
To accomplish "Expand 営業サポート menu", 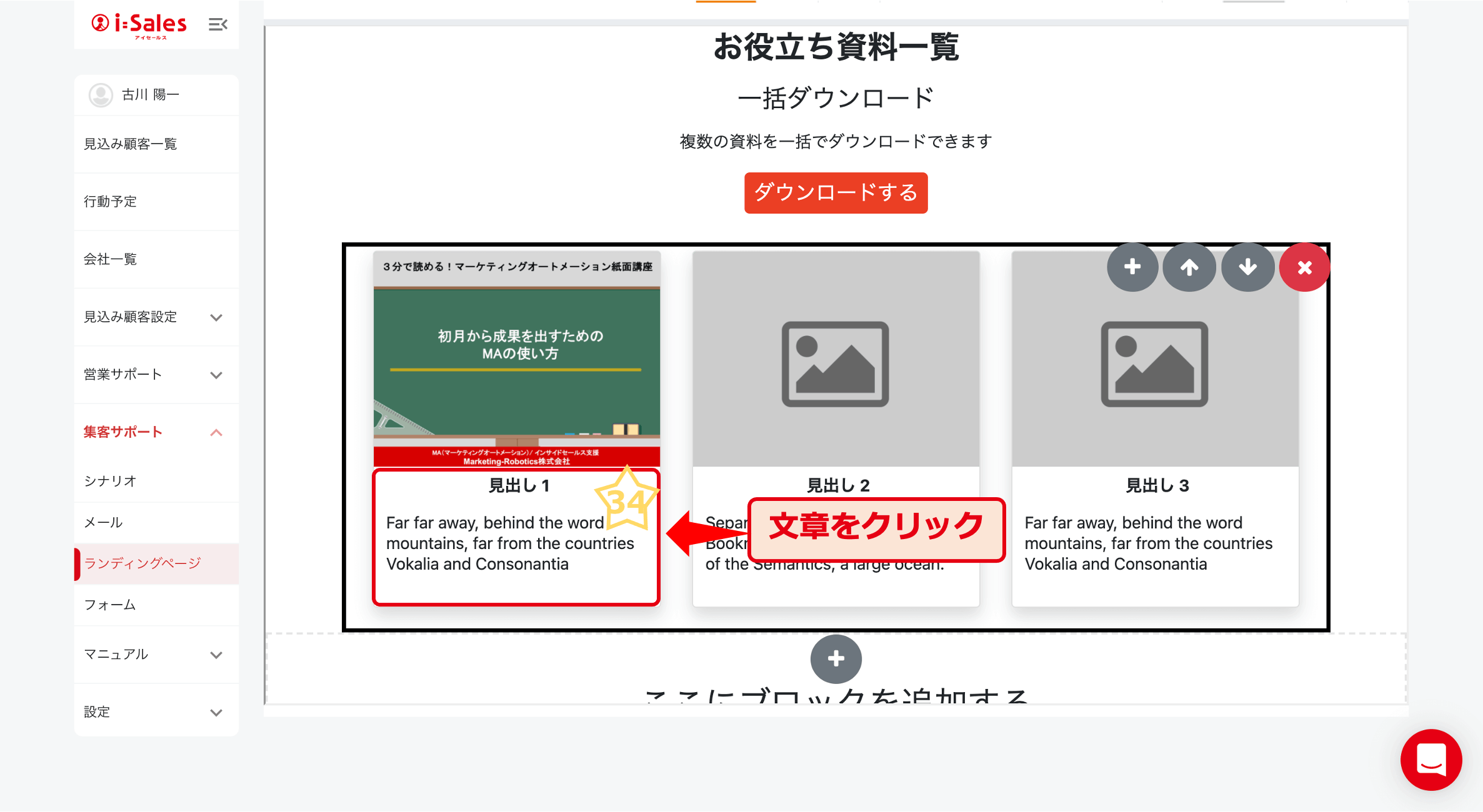I will pos(216,375).
